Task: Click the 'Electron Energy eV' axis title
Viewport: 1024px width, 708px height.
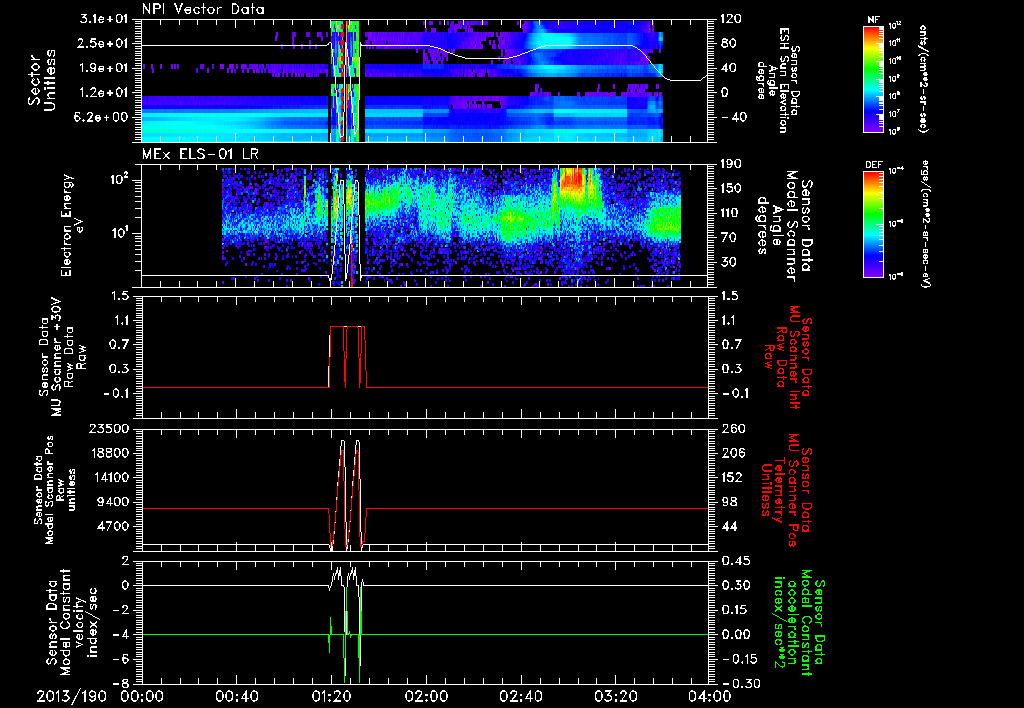Action: pos(72,225)
